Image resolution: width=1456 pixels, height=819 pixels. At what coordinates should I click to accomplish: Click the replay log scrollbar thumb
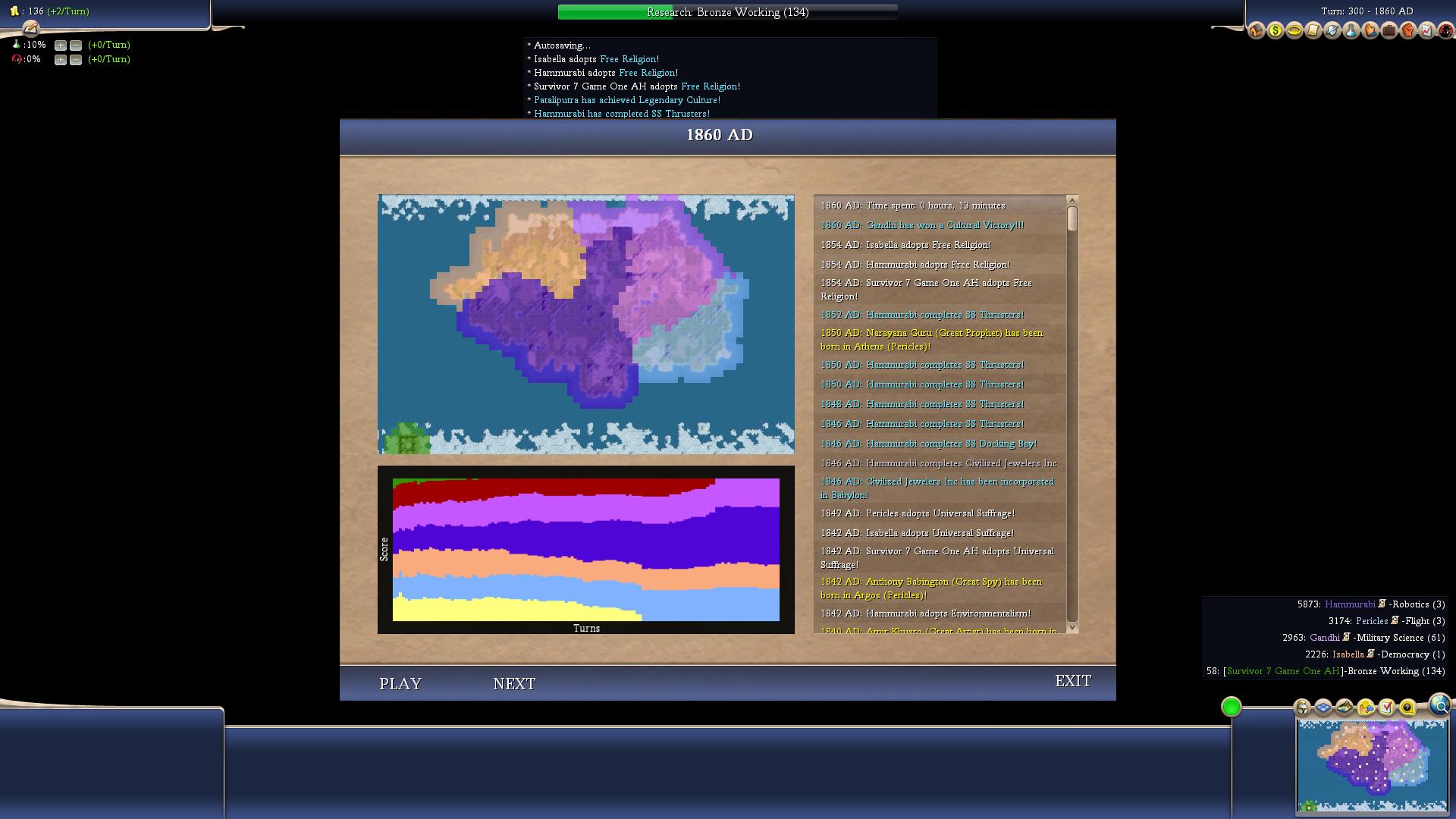point(1072,219)
